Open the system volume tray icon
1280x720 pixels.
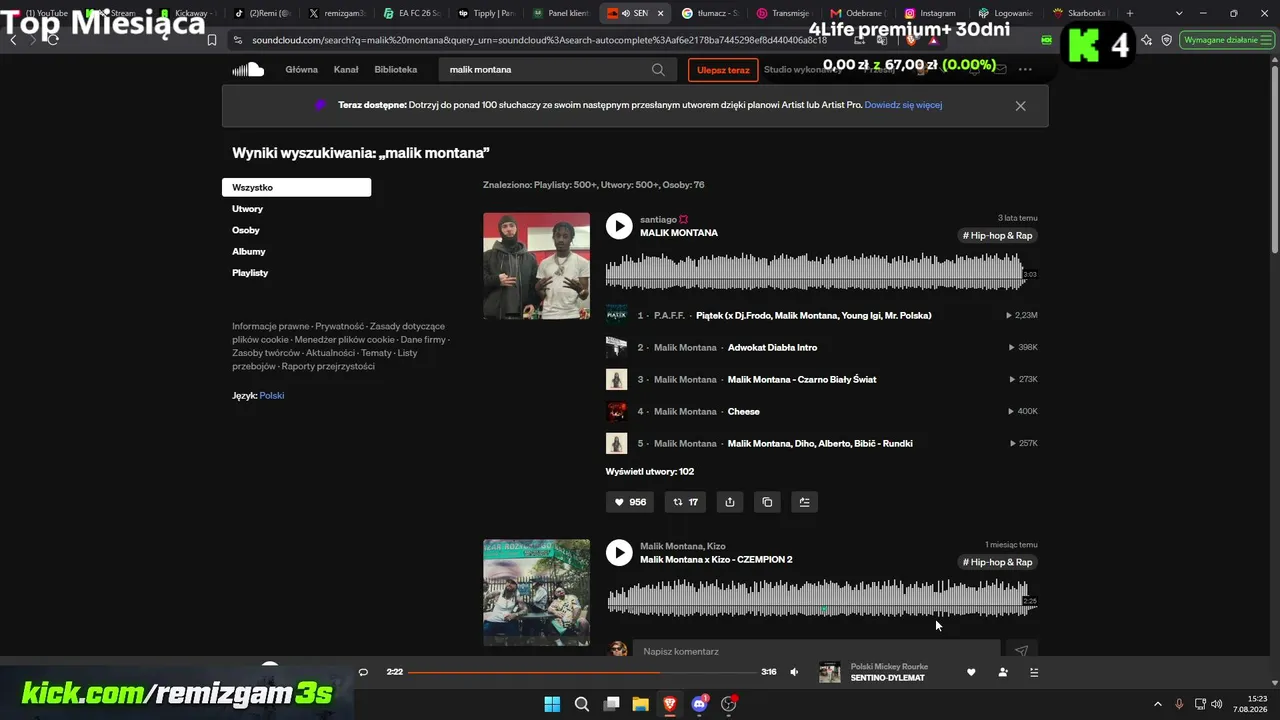[1217, 704]
